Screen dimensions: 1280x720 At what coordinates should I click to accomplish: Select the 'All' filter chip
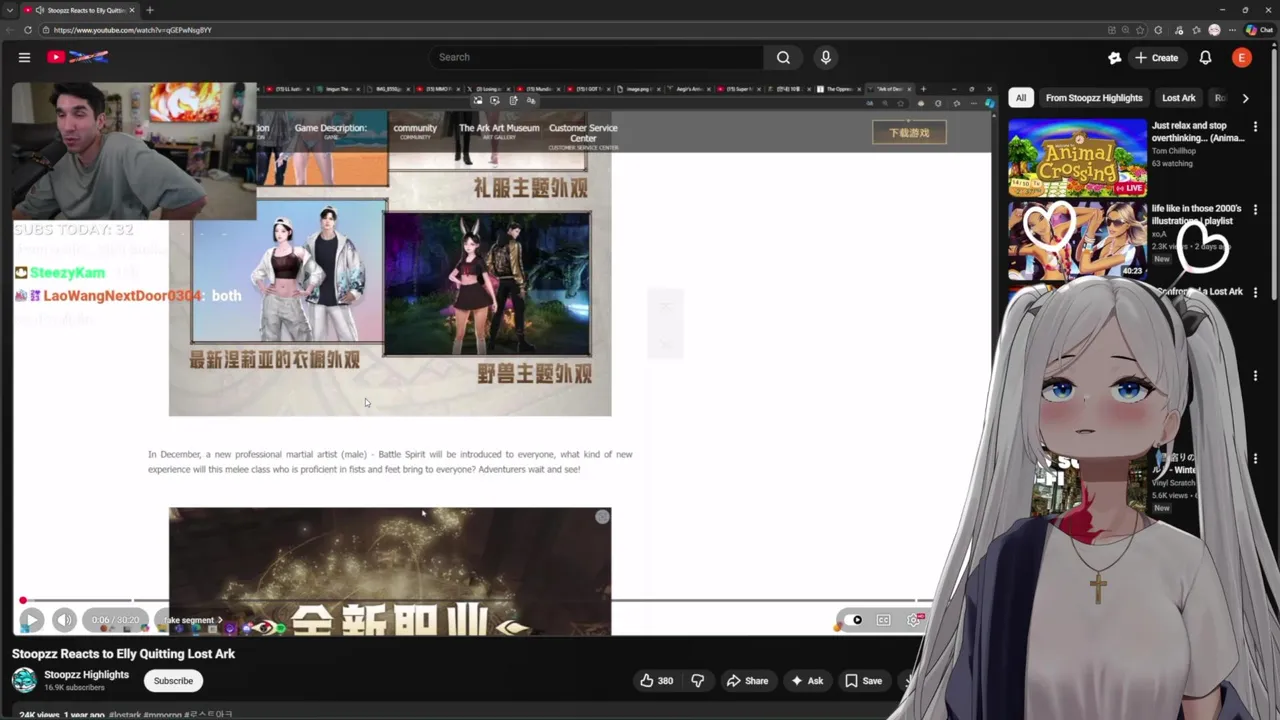tap(1020, 98)
